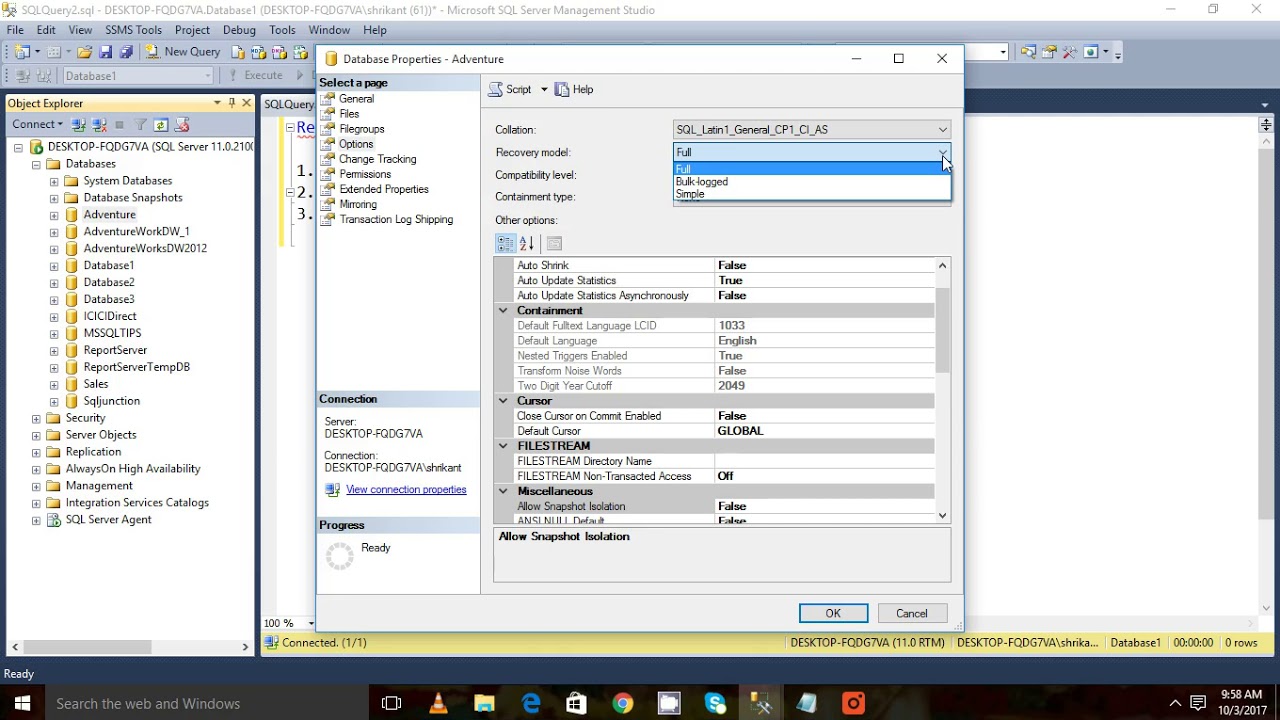Image resolution: width=1280 pixels, height=720 pixels.
Task: Click the Save All icon
Action: tap(126, 51)
